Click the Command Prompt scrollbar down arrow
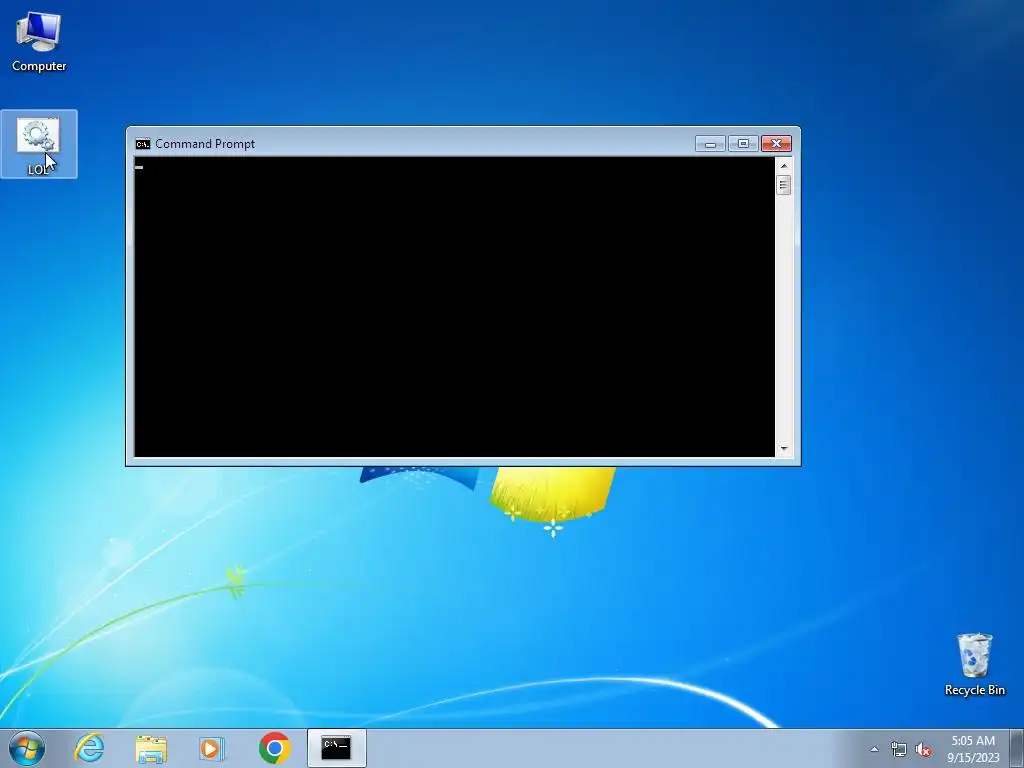The image size is (1024, 768). [784, 449]
